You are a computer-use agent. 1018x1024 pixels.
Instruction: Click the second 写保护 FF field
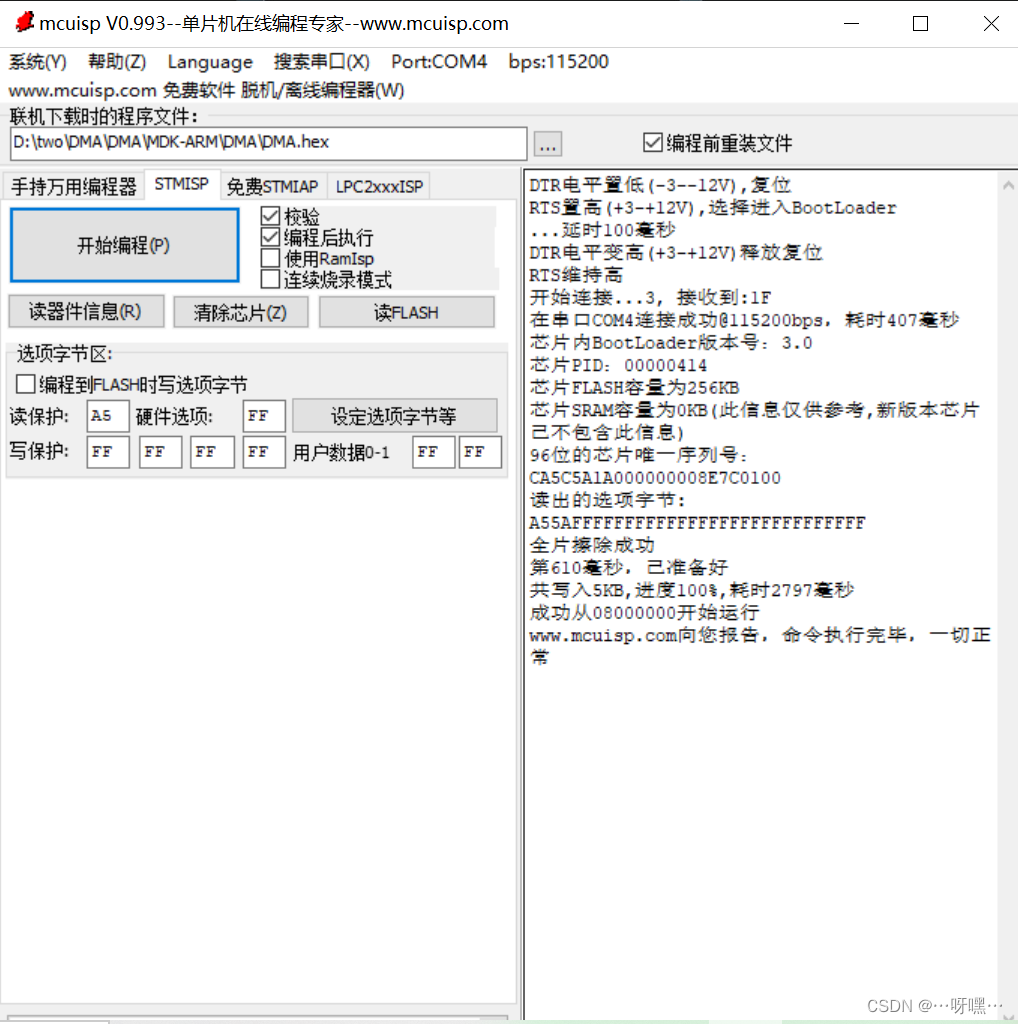tap(160, 452)
